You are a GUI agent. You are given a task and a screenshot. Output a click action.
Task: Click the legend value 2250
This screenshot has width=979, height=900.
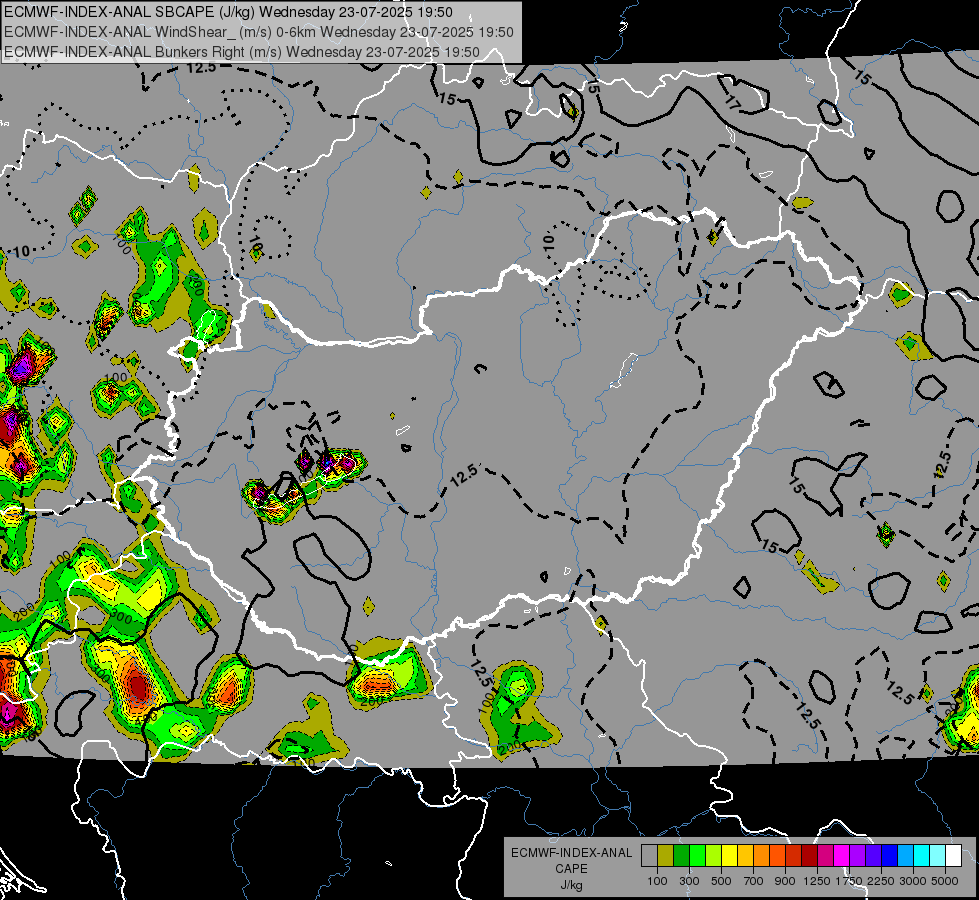pyautogui.click(x=881, y=881)
